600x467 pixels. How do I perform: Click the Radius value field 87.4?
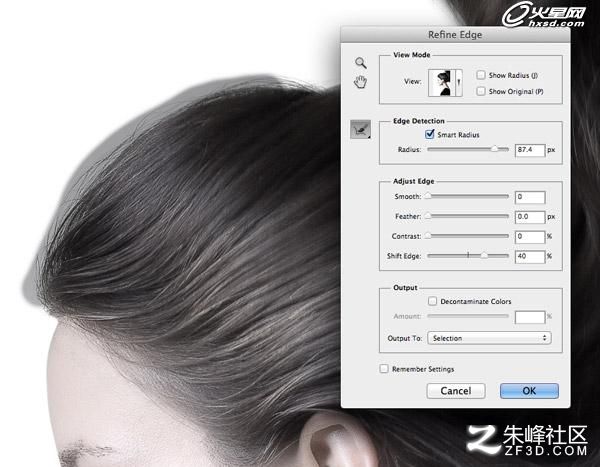(x=530, y=150)
